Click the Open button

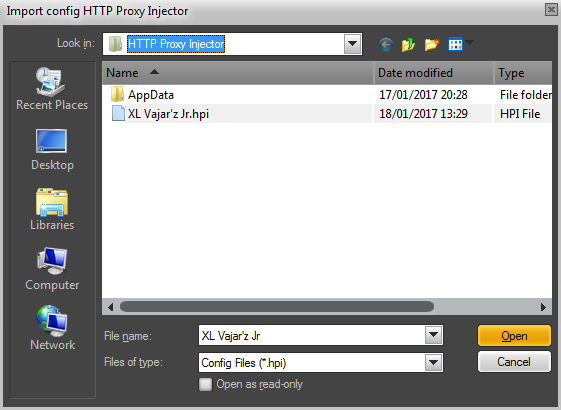coord(514,336)
